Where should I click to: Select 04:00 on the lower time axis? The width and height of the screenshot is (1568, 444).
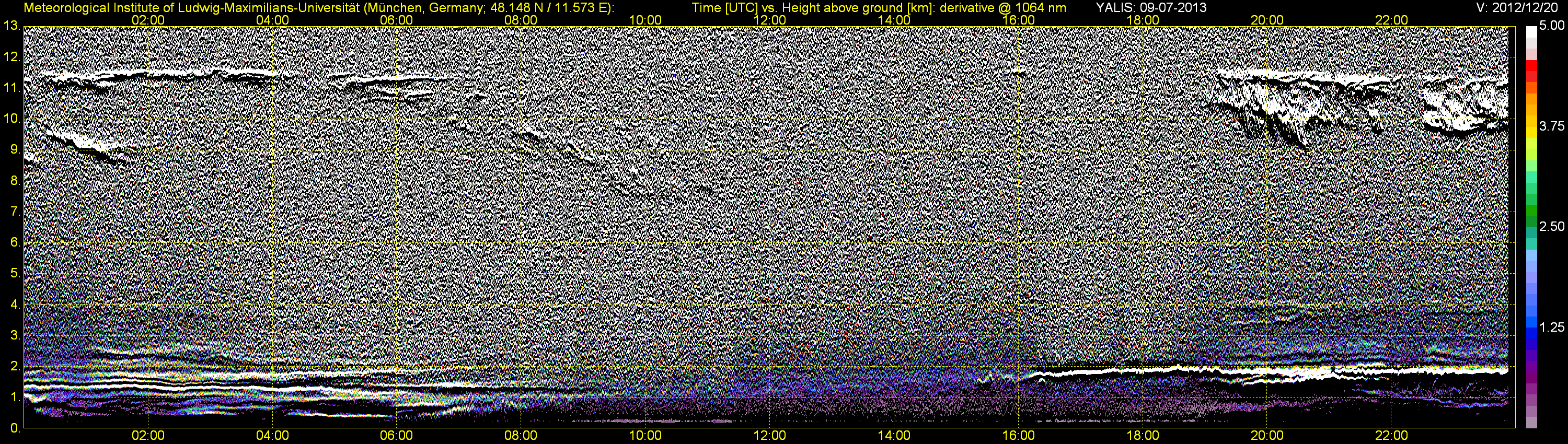pos(273,436)
